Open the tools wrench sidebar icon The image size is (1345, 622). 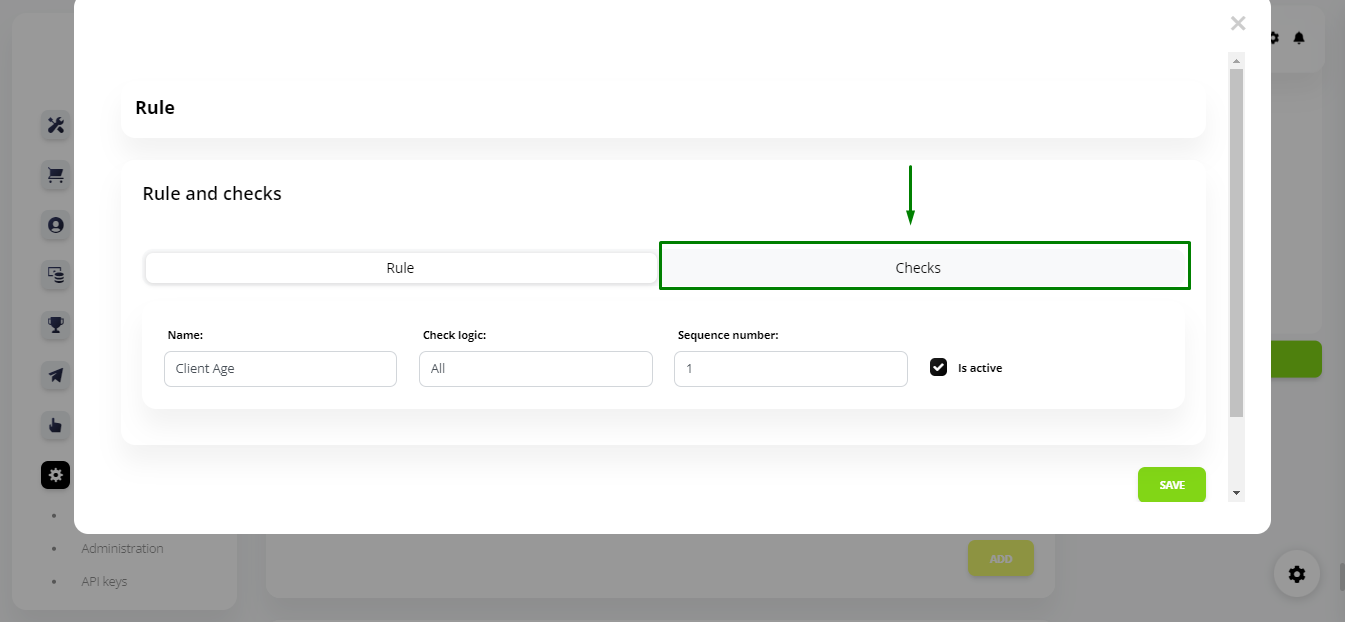55,125
